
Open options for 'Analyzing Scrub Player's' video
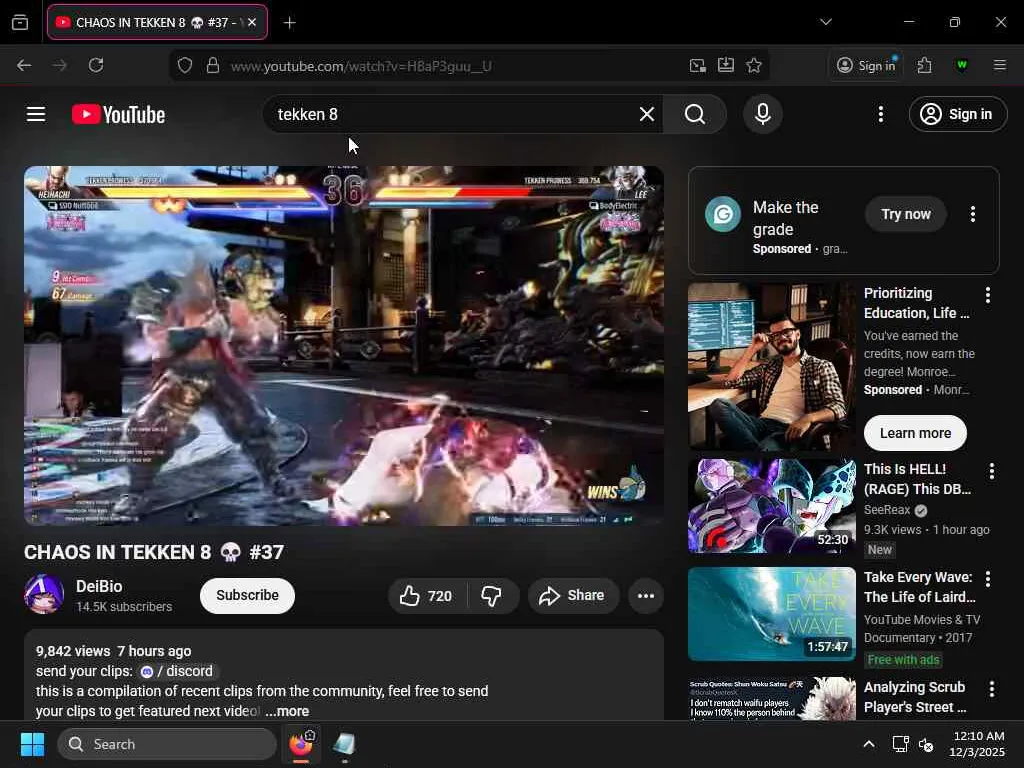pyautogui.click(x=991, y=689)
